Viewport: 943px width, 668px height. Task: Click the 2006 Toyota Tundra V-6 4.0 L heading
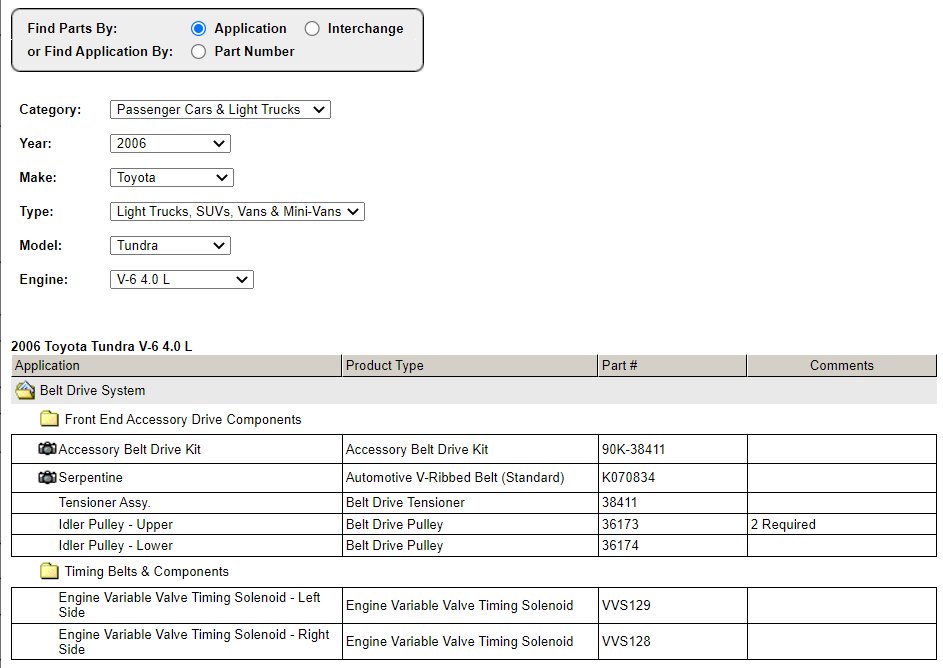click(102, 346)
